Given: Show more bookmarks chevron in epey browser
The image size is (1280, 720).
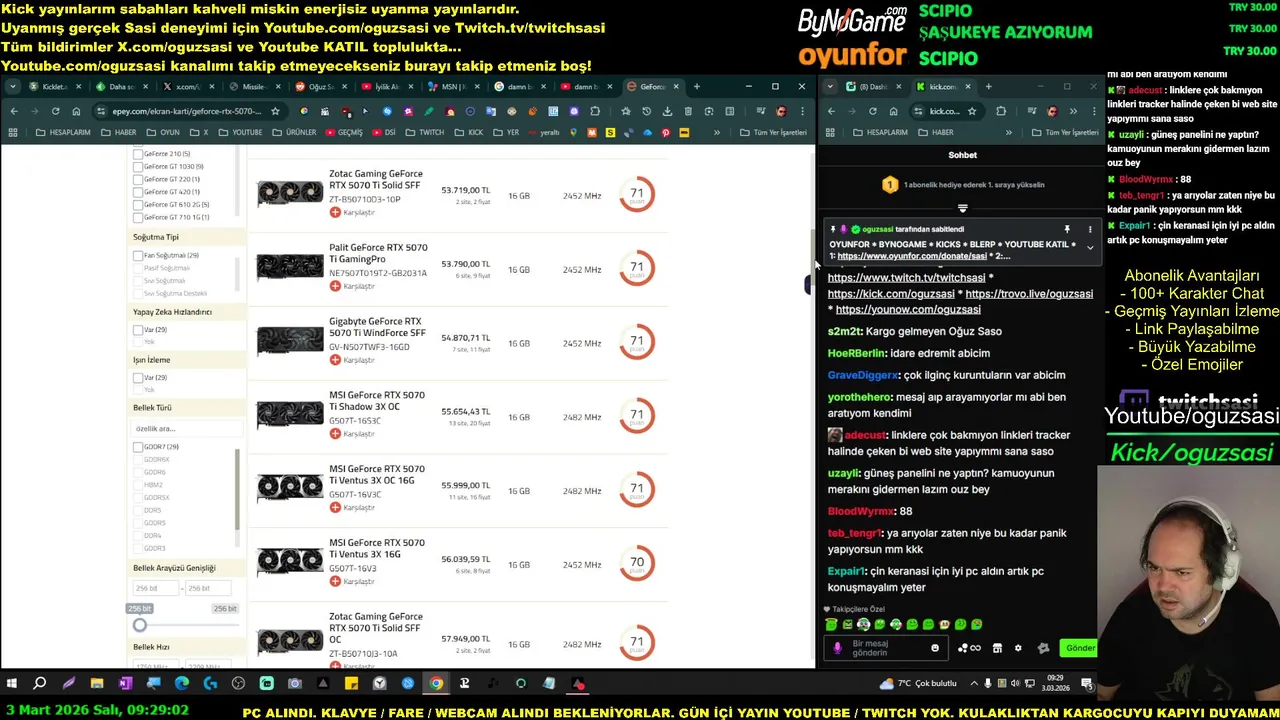Looking at the screenshot, I should click(x=716, y=132).
